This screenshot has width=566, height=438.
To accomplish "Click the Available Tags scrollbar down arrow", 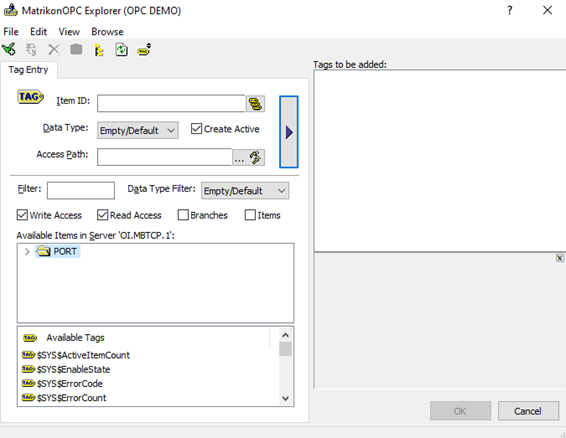I will (285, 398).
